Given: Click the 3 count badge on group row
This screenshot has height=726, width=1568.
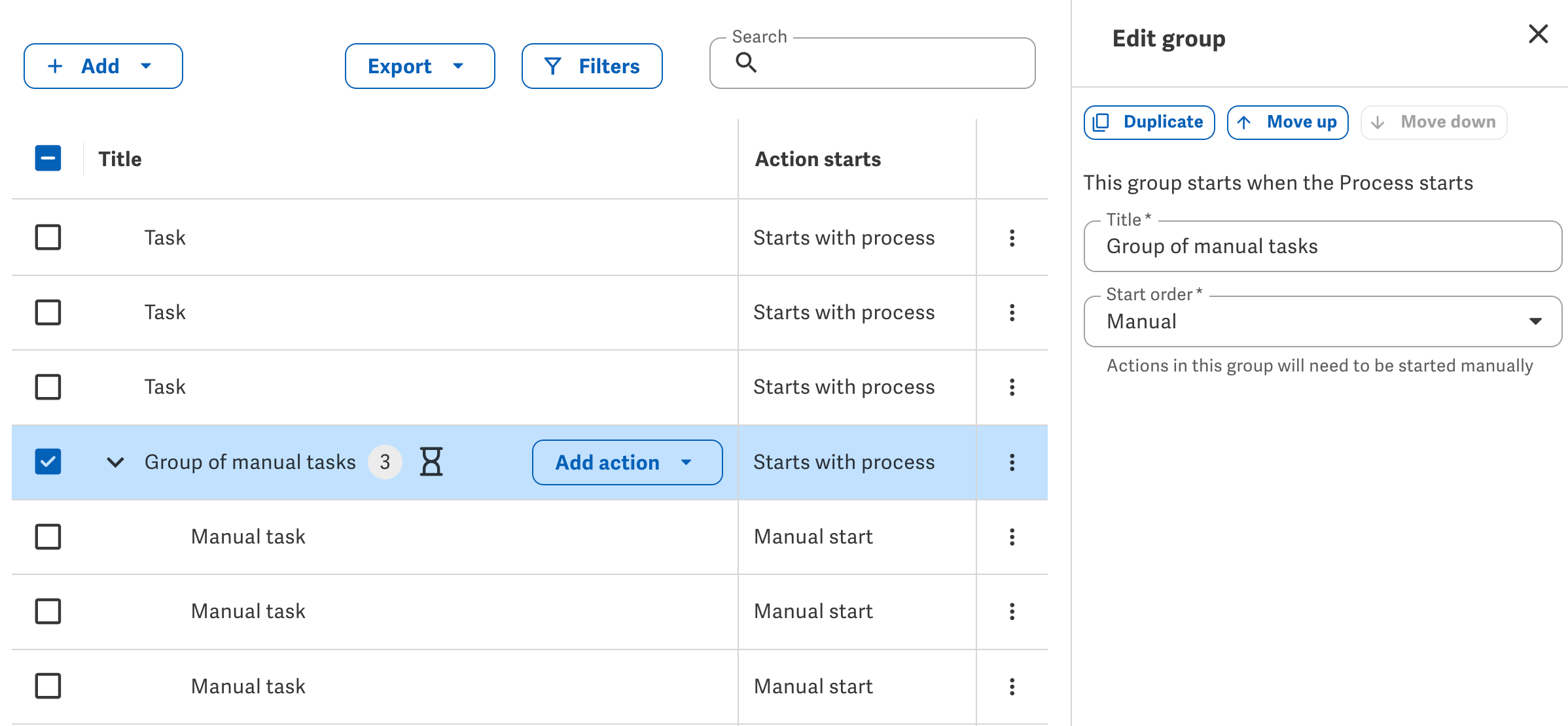Looking at the screenshot, I should point(385,462).
